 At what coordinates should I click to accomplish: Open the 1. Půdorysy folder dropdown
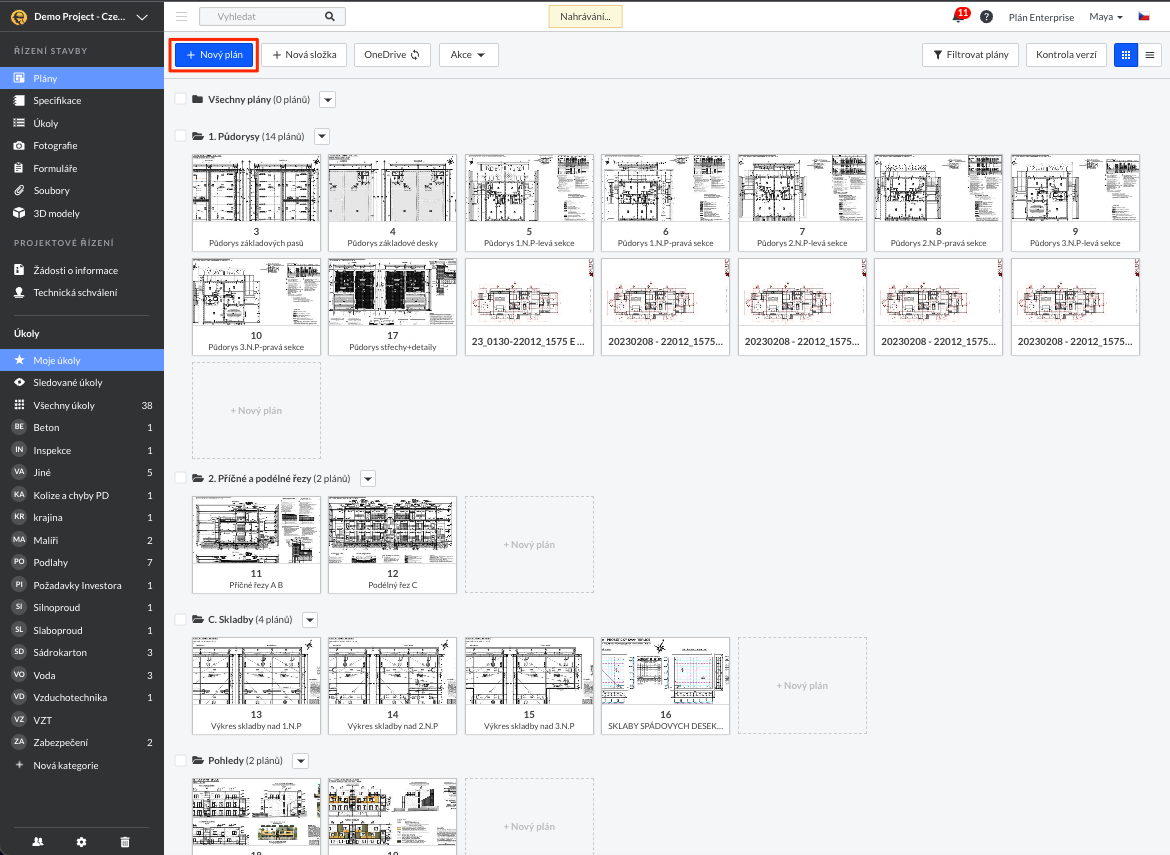322,137
